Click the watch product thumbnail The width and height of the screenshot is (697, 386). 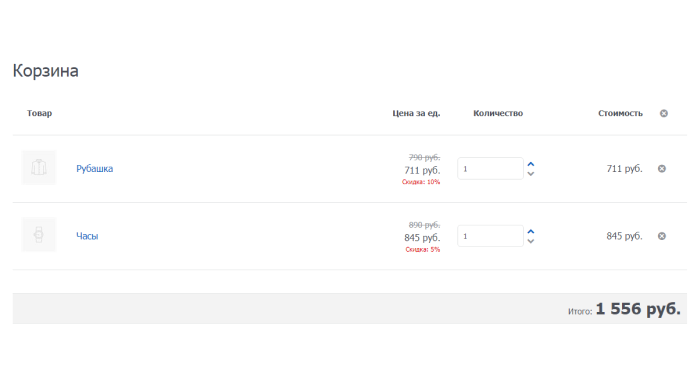coord(39,235)
